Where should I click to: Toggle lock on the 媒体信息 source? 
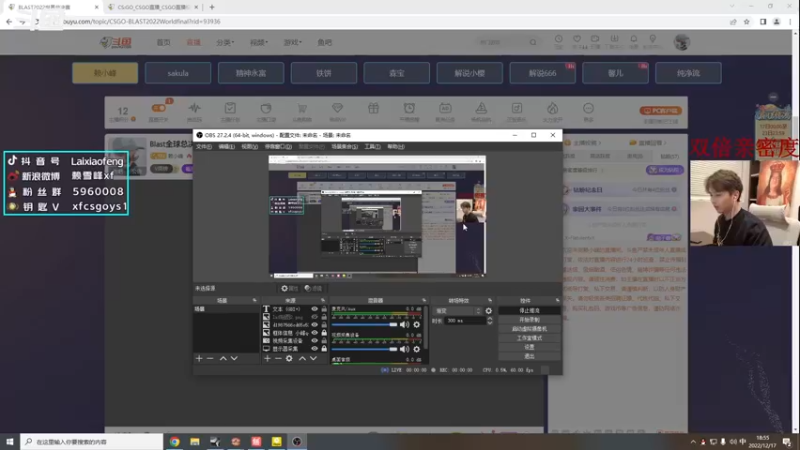pyautogui.click(x=324, y=333)
